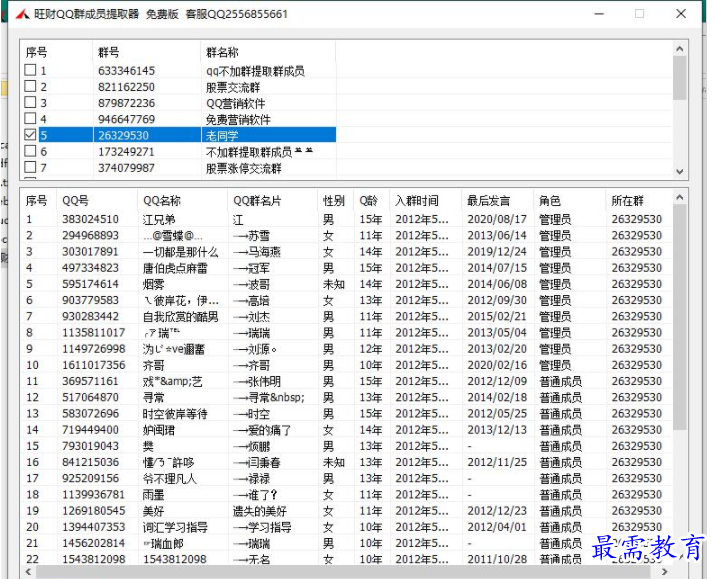Click the horizontal scroll left arrow
713x579 pixels.
pos(29,572)
